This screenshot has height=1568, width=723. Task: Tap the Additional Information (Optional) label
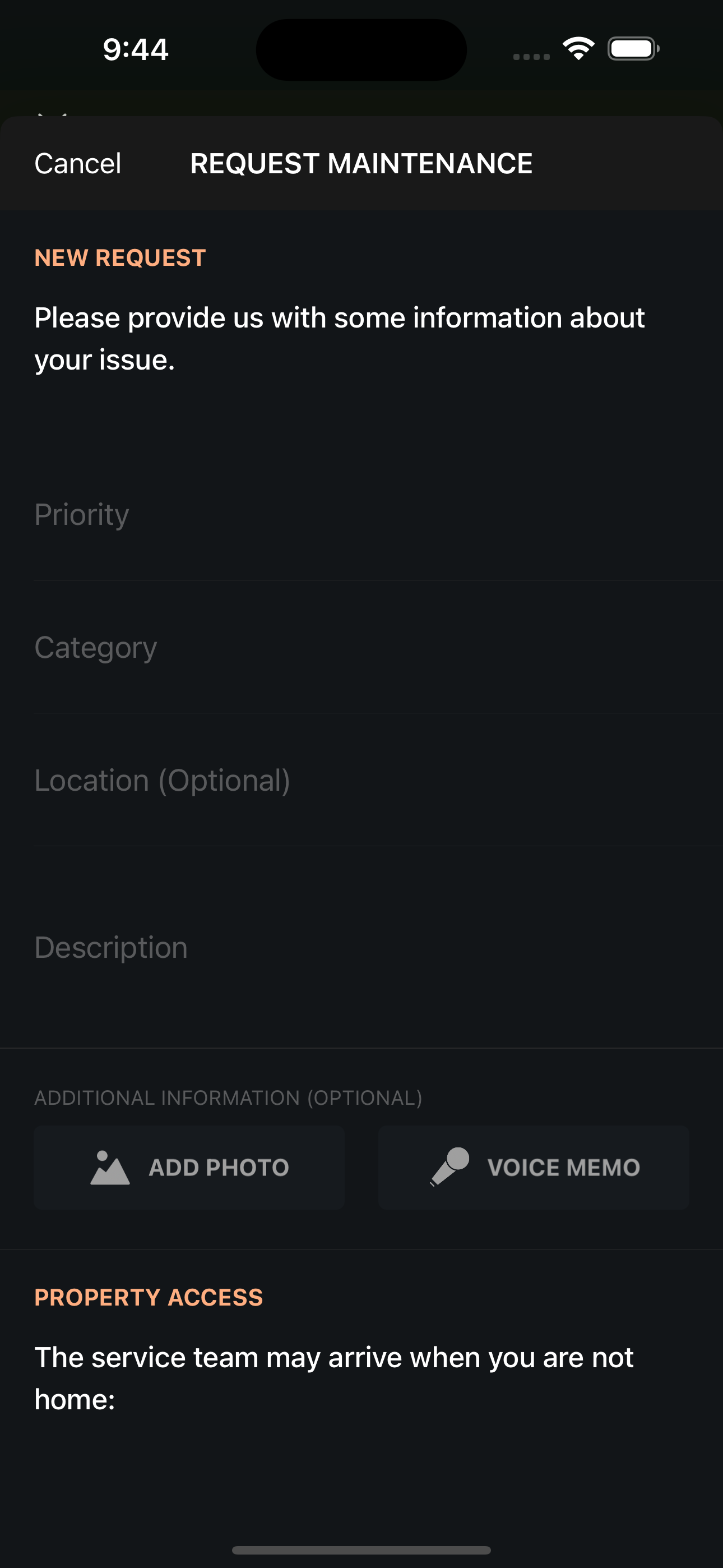coord(228,1097)
